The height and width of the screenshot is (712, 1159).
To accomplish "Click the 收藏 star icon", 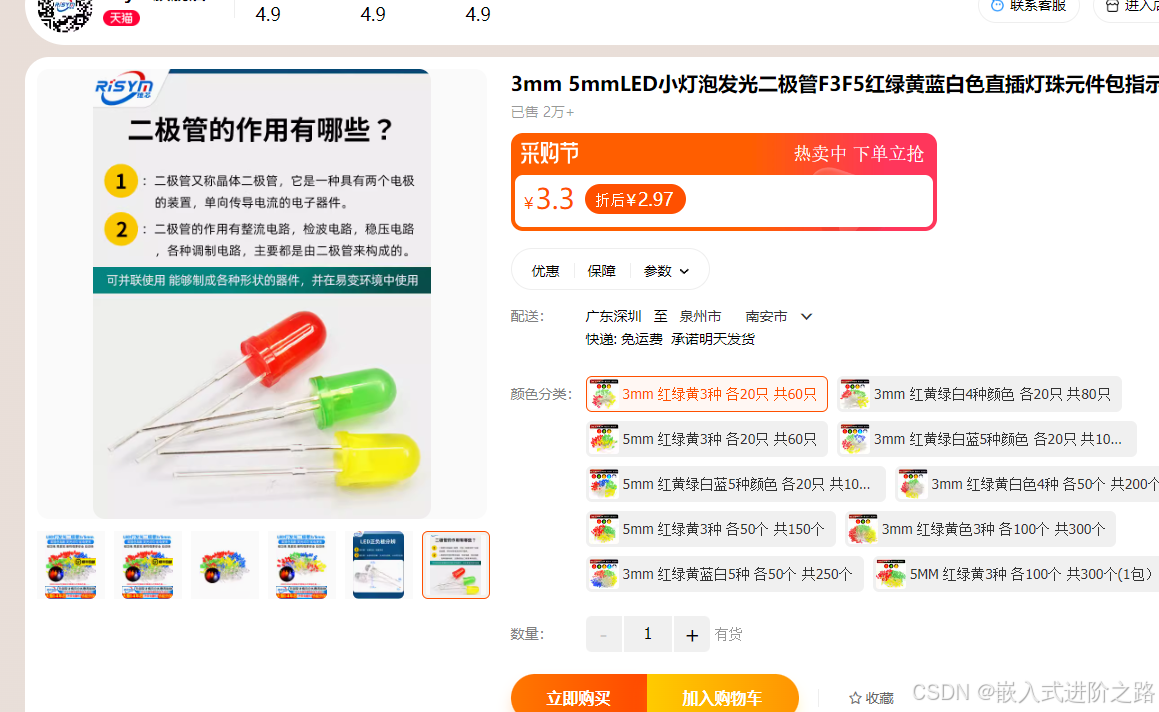I will tap(855, 698).
